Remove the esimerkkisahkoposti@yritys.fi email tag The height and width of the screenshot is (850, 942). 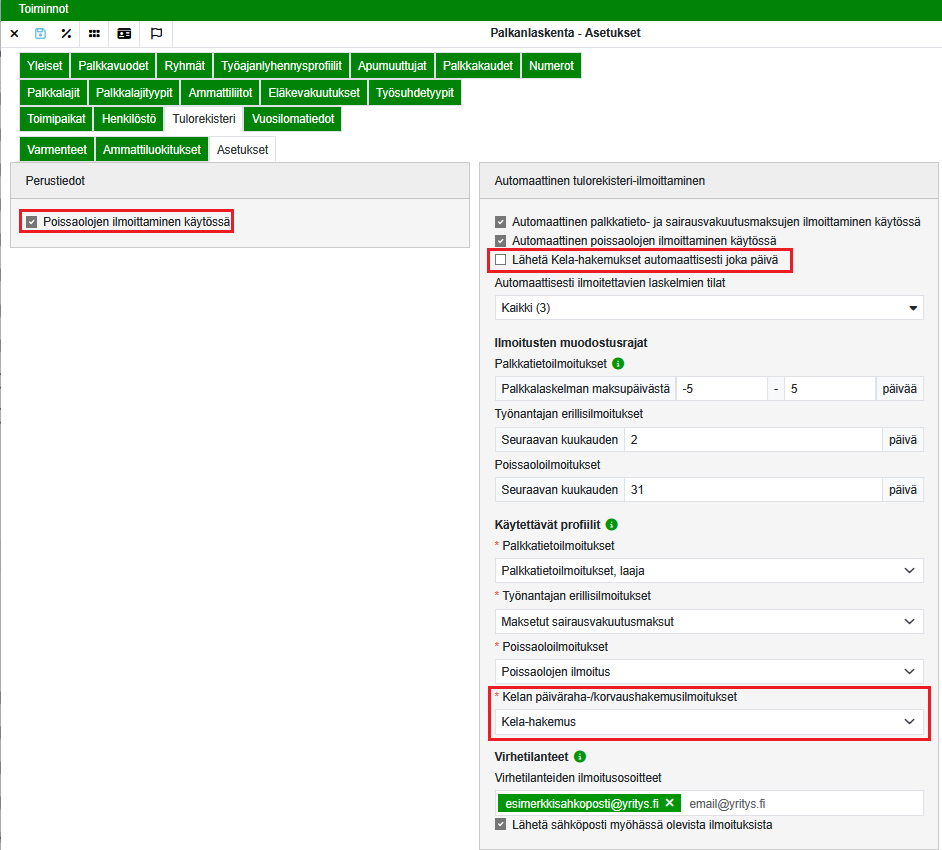[670, 803]
